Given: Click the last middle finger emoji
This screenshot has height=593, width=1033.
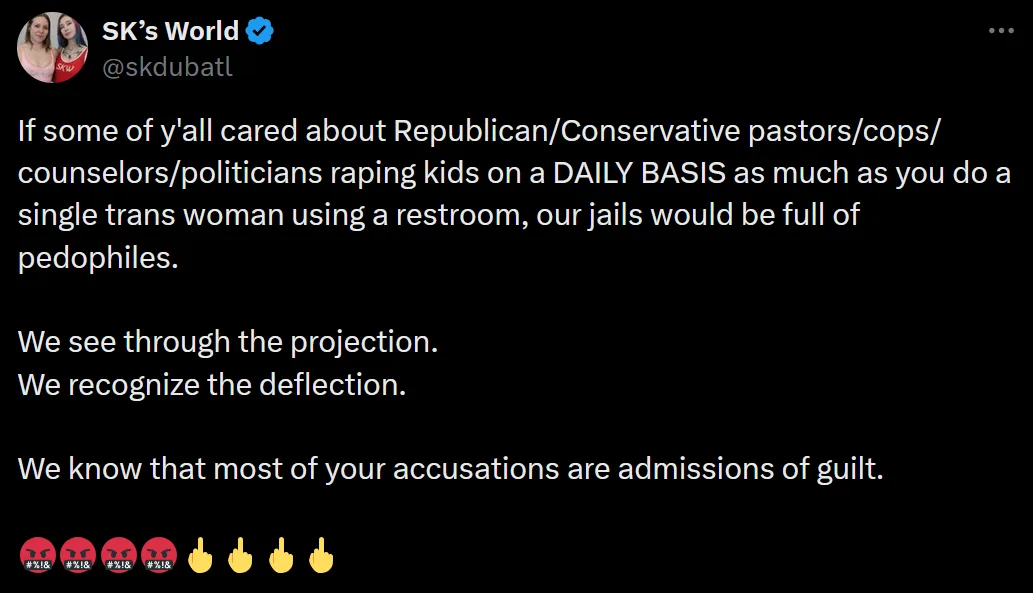Looking at the screenshot, I should [x=321, y=555].
